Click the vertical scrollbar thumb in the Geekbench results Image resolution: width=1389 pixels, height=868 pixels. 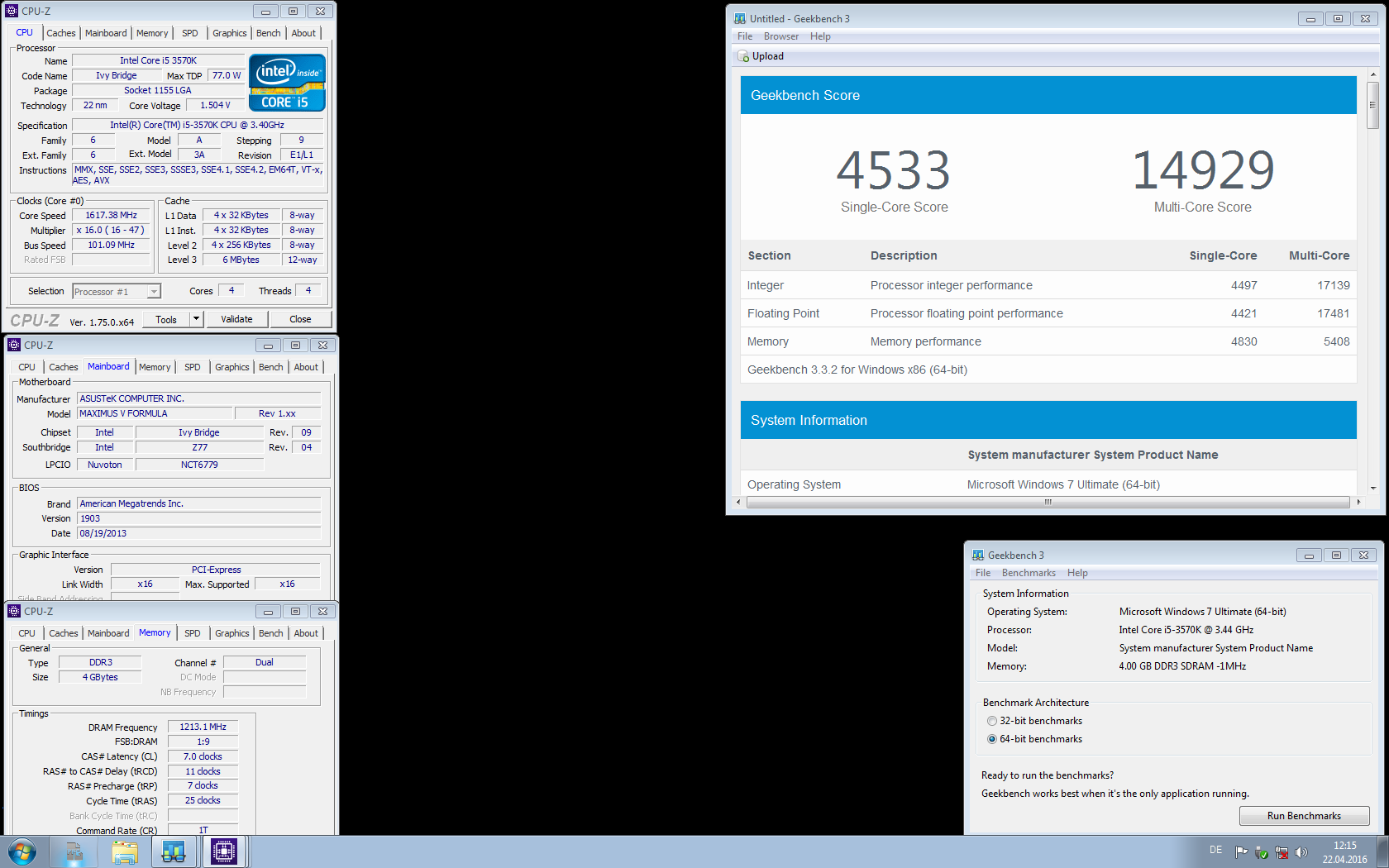[1372, 105]
